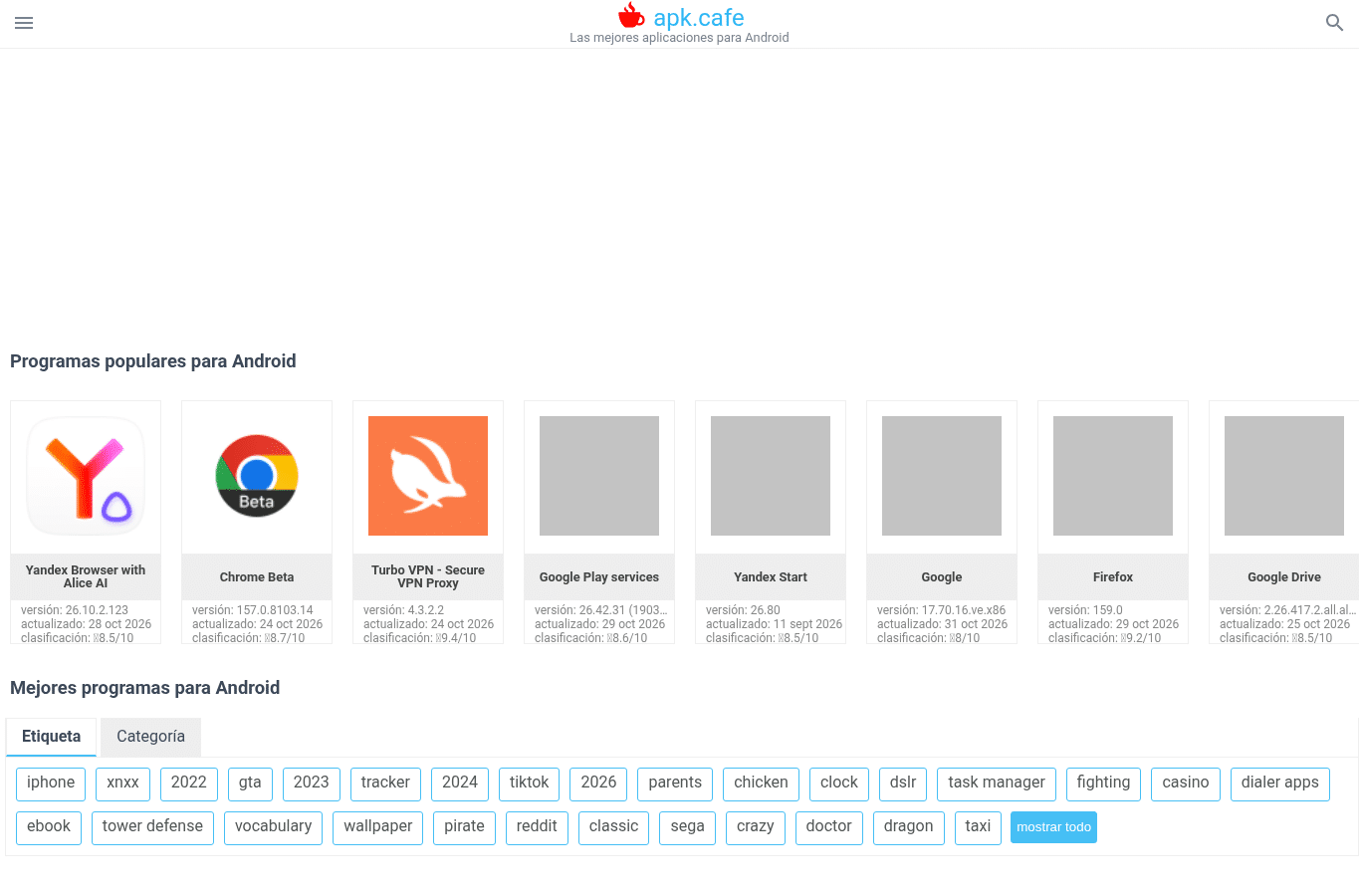Open the hamburger menu icon

coord(24,23)
